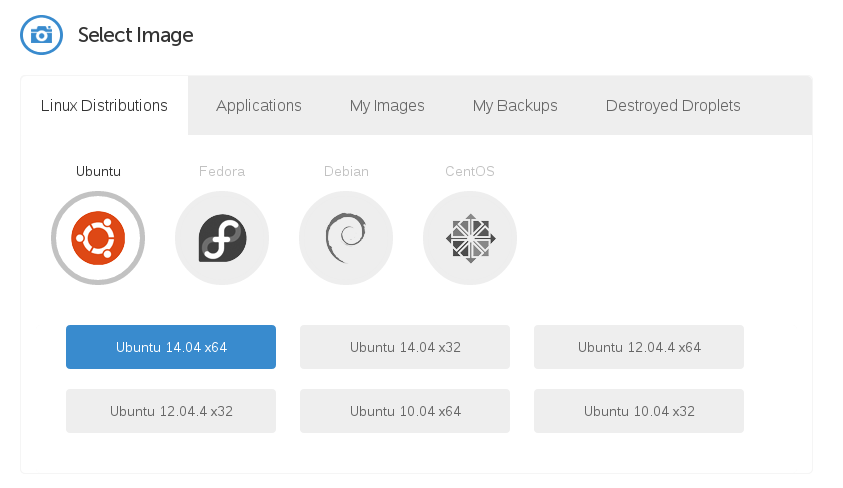Viewport: 843px width, 488px height.
Task: Click the Debian distribution name label
Action: pos(346,171)
